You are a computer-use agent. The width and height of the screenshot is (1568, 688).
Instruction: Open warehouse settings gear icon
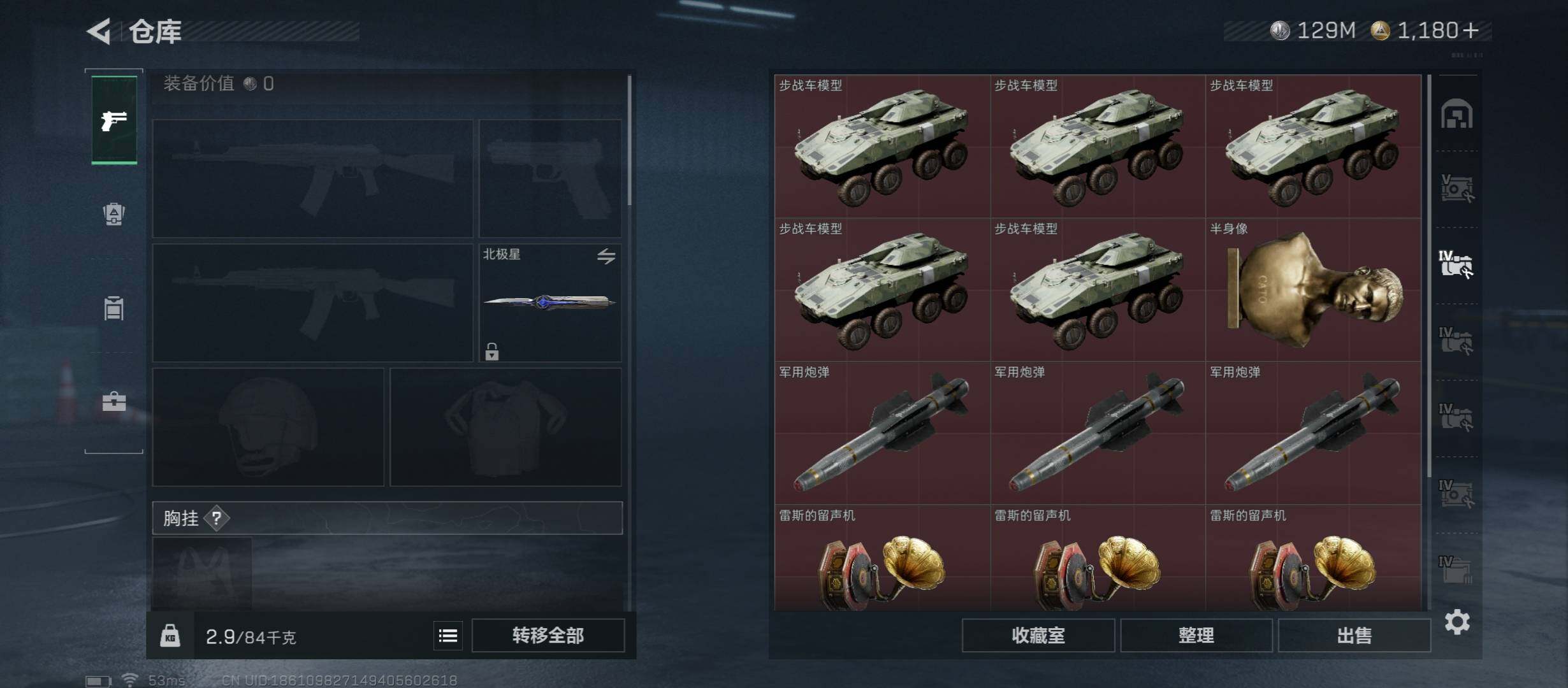click(x=1457, y=622)
